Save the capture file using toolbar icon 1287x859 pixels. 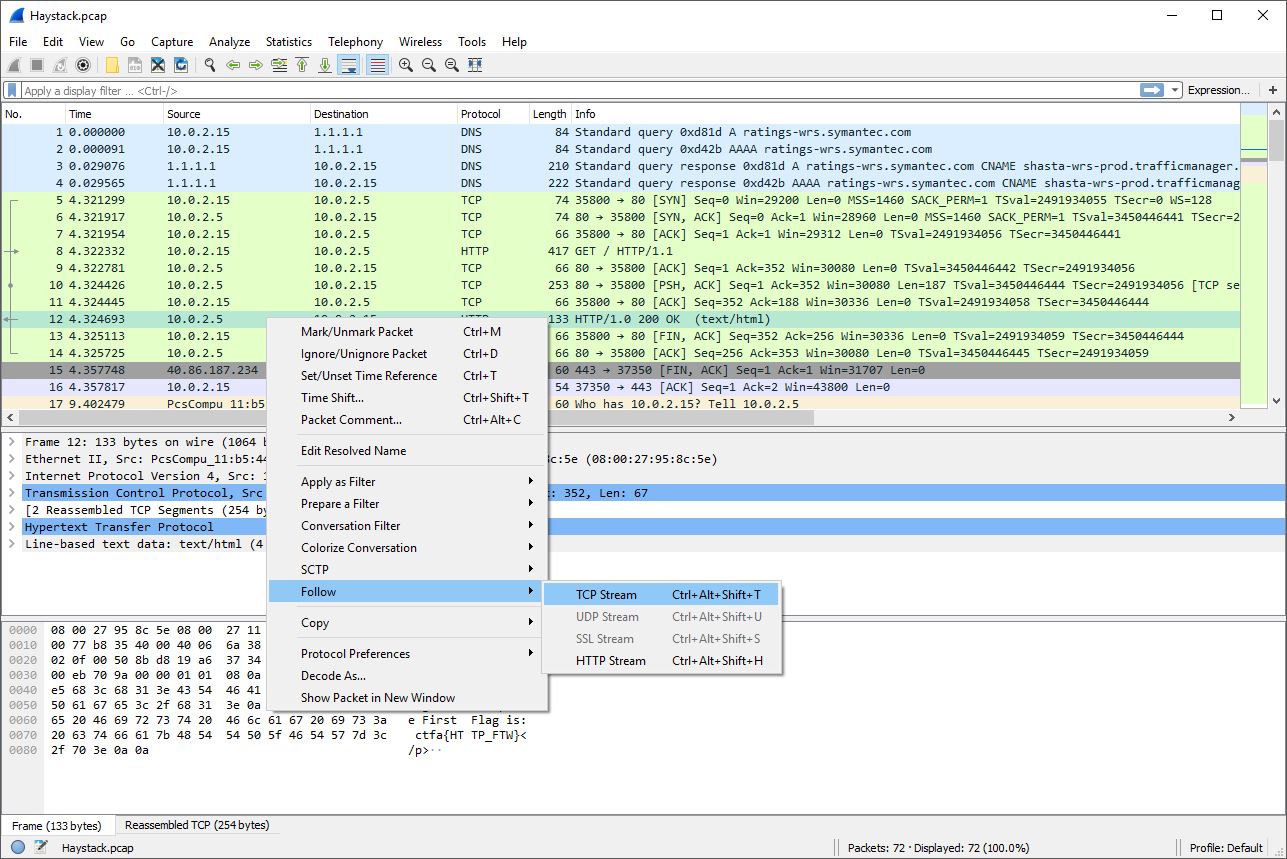point(135,65)
